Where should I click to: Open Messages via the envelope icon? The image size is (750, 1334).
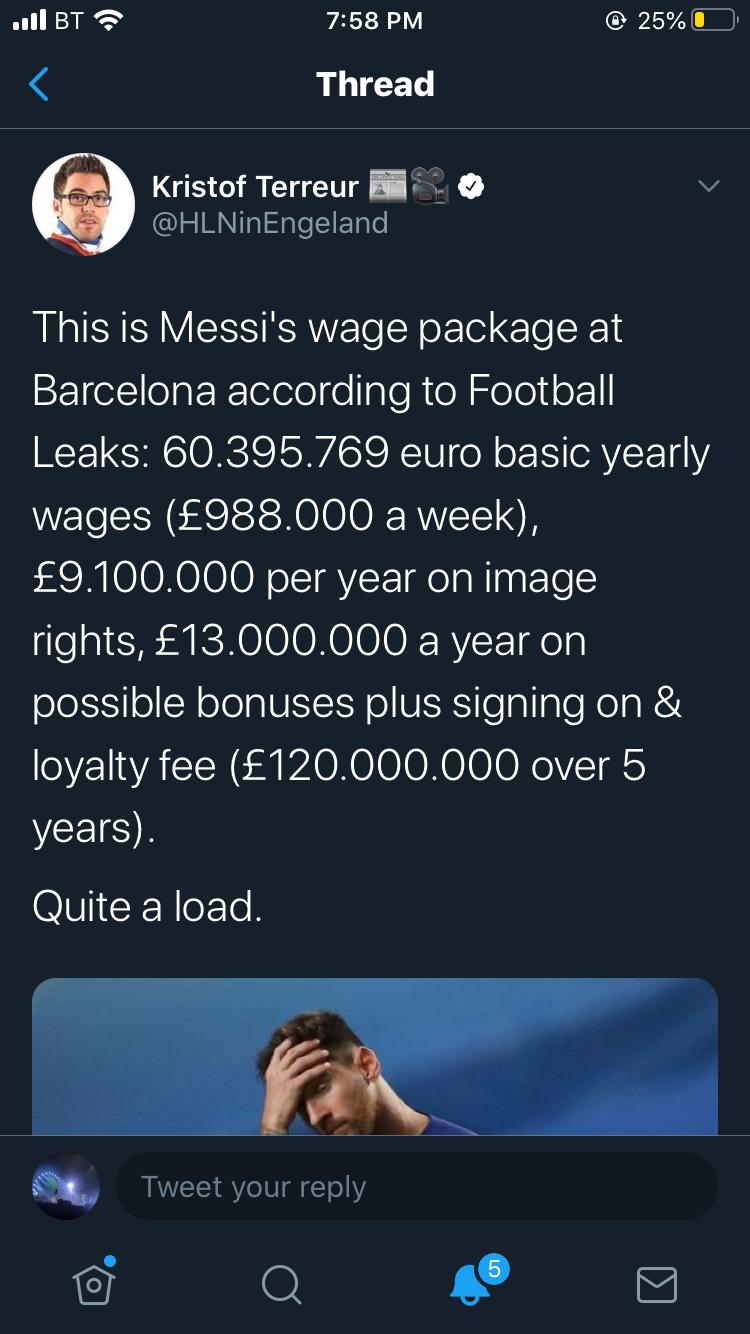click(x=657, y=1283)
